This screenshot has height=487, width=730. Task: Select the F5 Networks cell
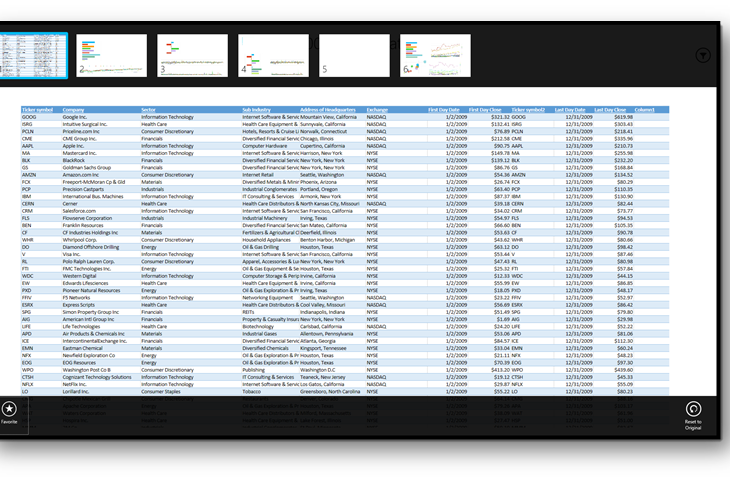tap(76, 298)
